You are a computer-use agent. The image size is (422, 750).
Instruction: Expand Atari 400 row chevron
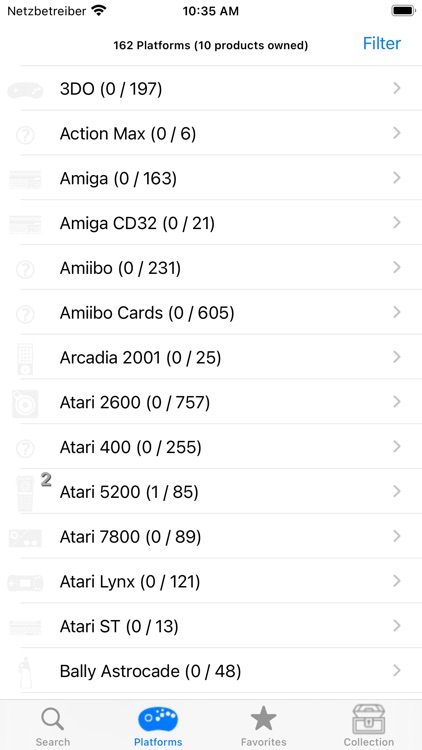(397, 447)
